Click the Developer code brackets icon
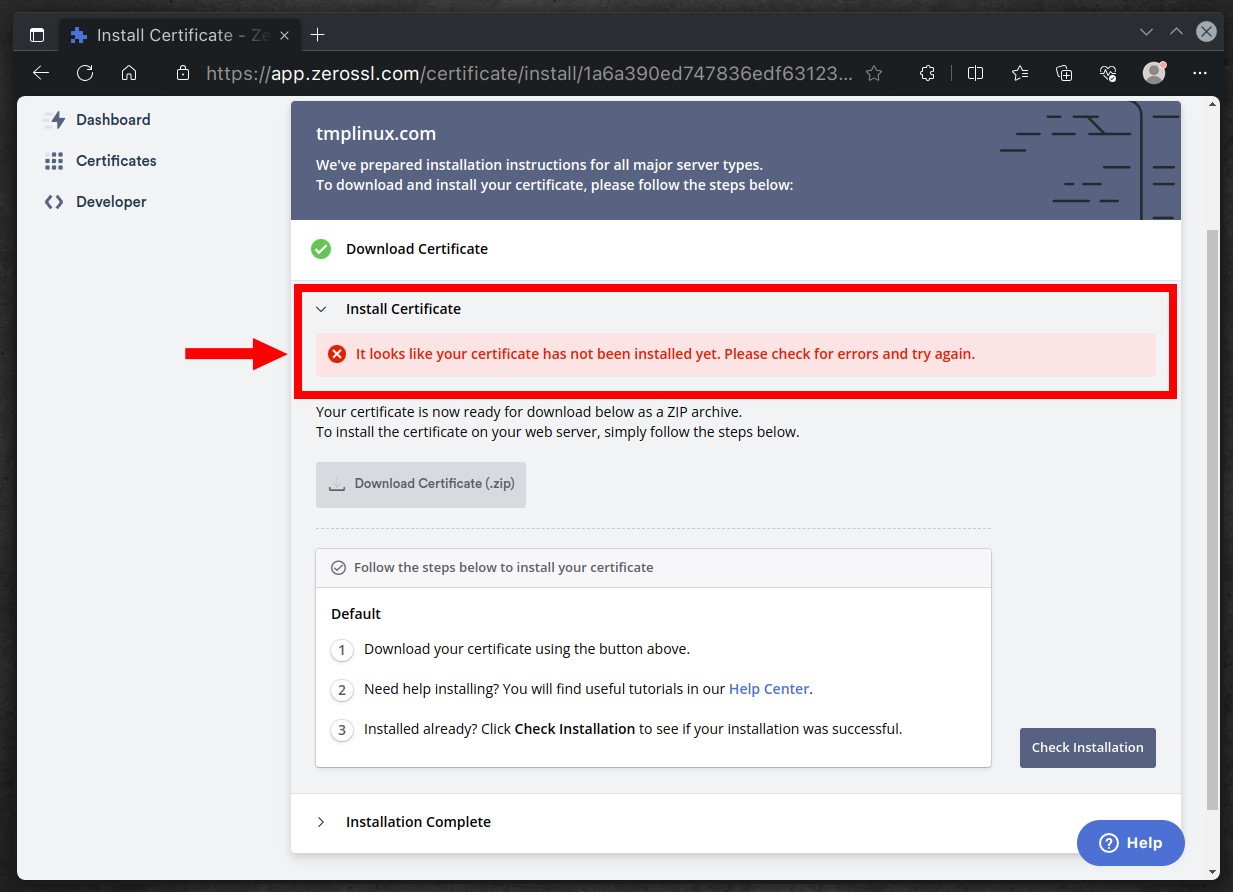 pos(54,202)
